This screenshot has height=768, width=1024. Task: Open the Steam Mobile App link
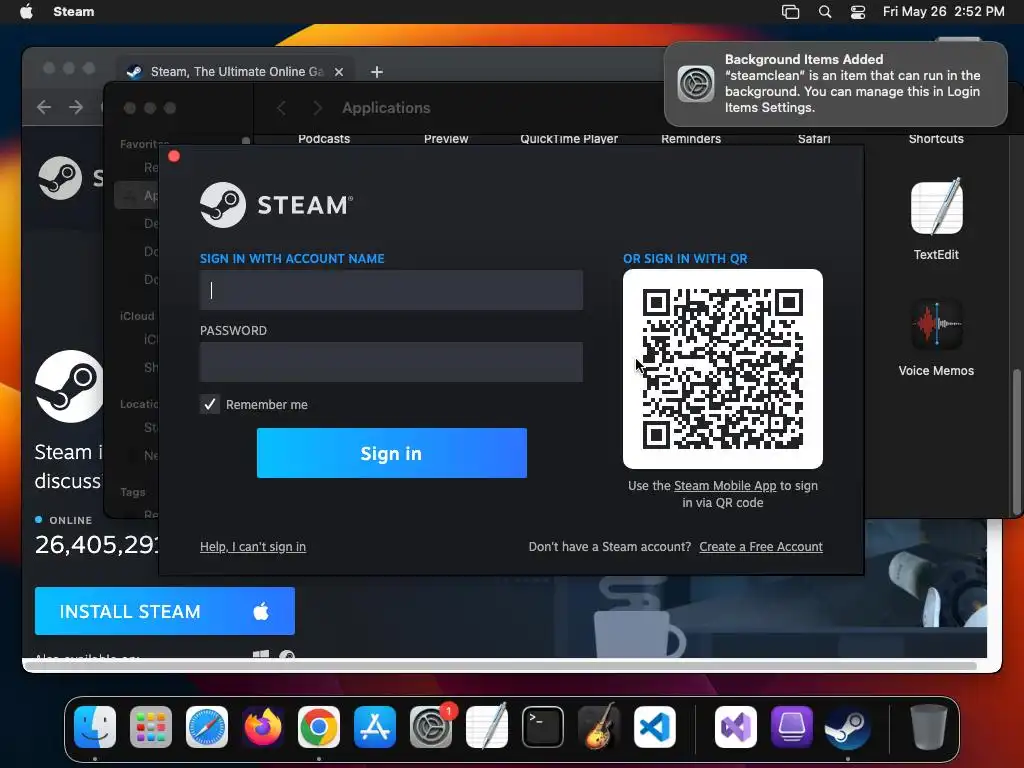pos(725,486)
